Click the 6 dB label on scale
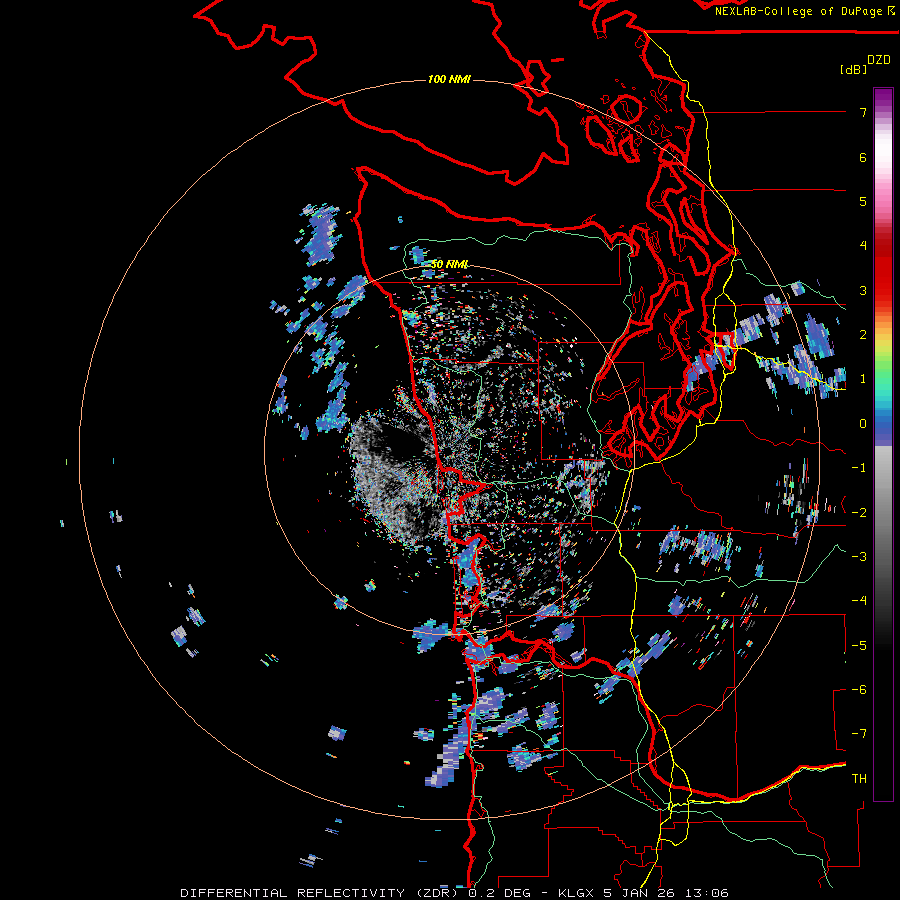900x900 pixels. (863, 157)
